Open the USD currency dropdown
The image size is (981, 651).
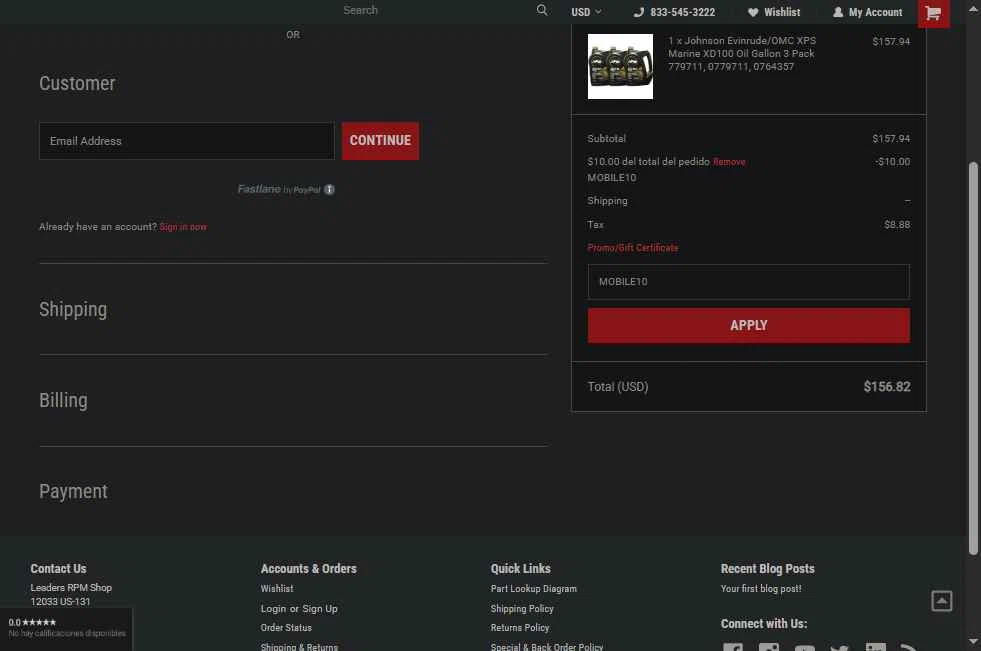(x=586, y=12)
